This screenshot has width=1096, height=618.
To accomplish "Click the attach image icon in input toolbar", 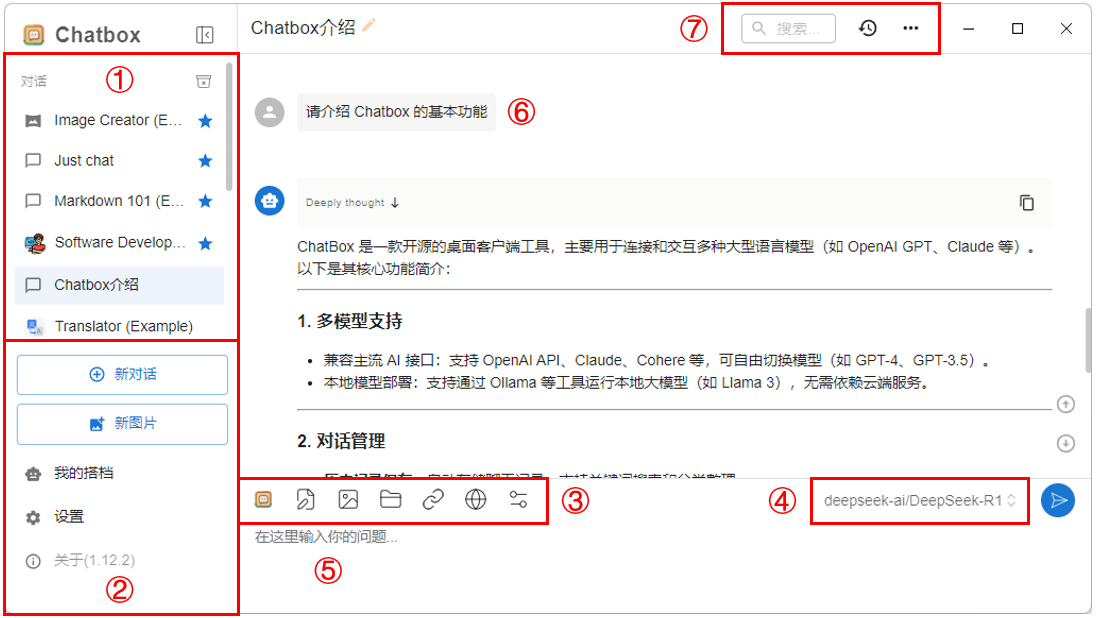I will click(x=348, y=499).
